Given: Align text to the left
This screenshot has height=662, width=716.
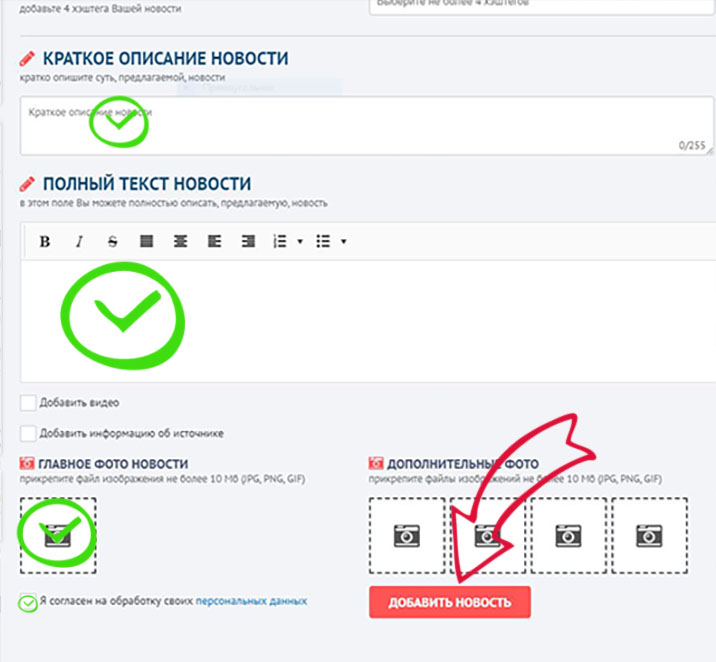Looking at the screenshot, I should pyautogui.click(x=214, y=241).
